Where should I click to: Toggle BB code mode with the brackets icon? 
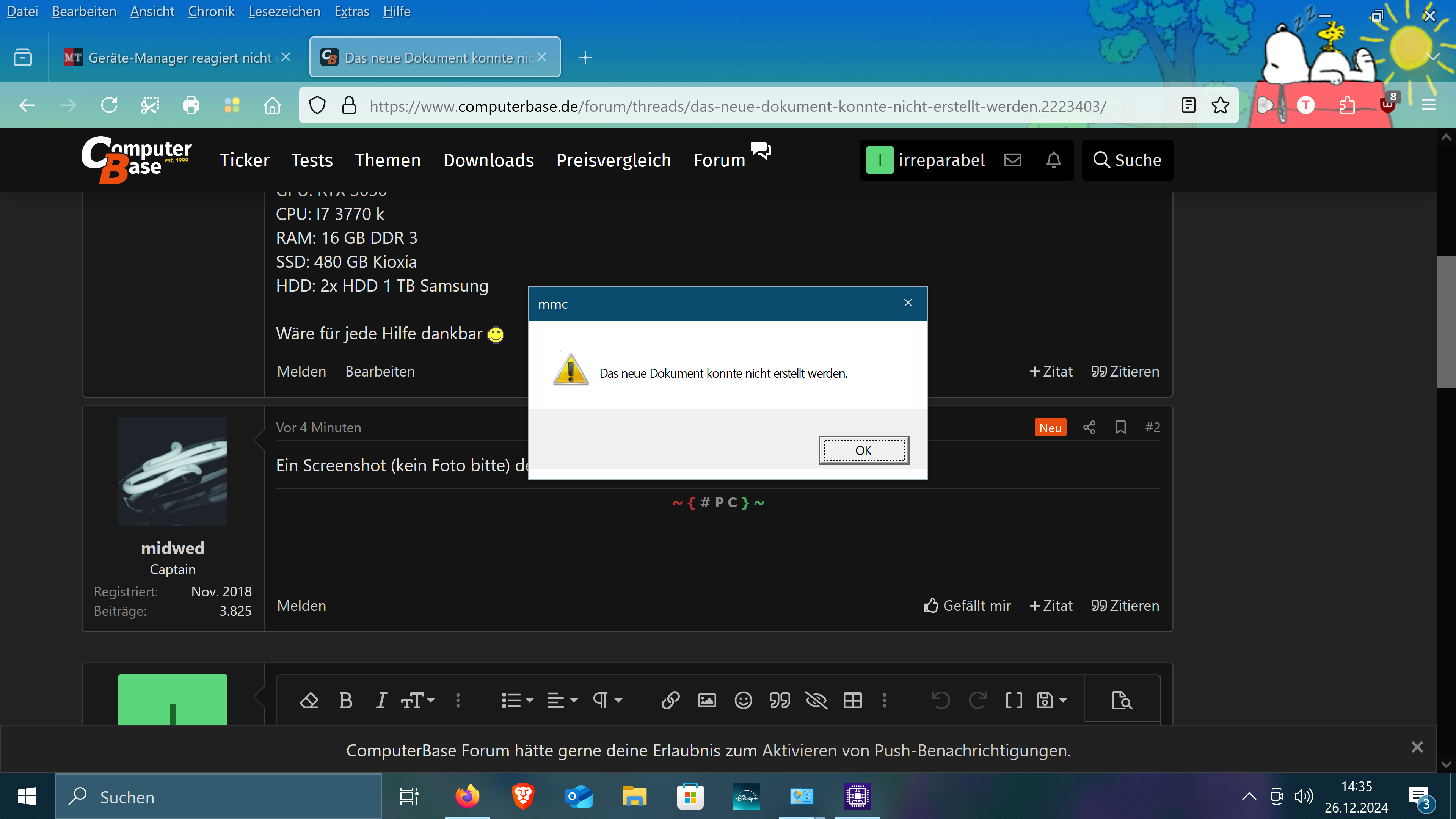1014,701
